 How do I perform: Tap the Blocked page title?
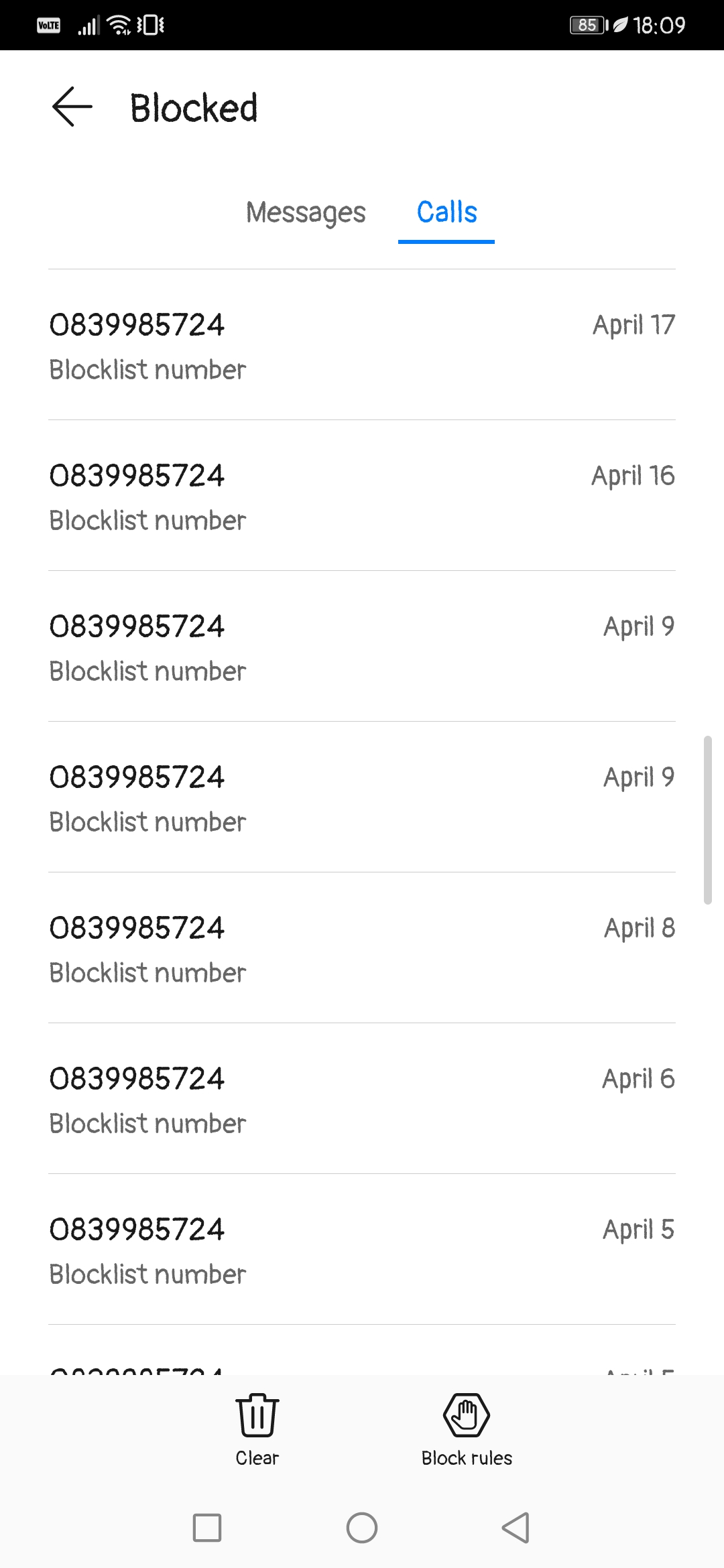coord(194,107)
